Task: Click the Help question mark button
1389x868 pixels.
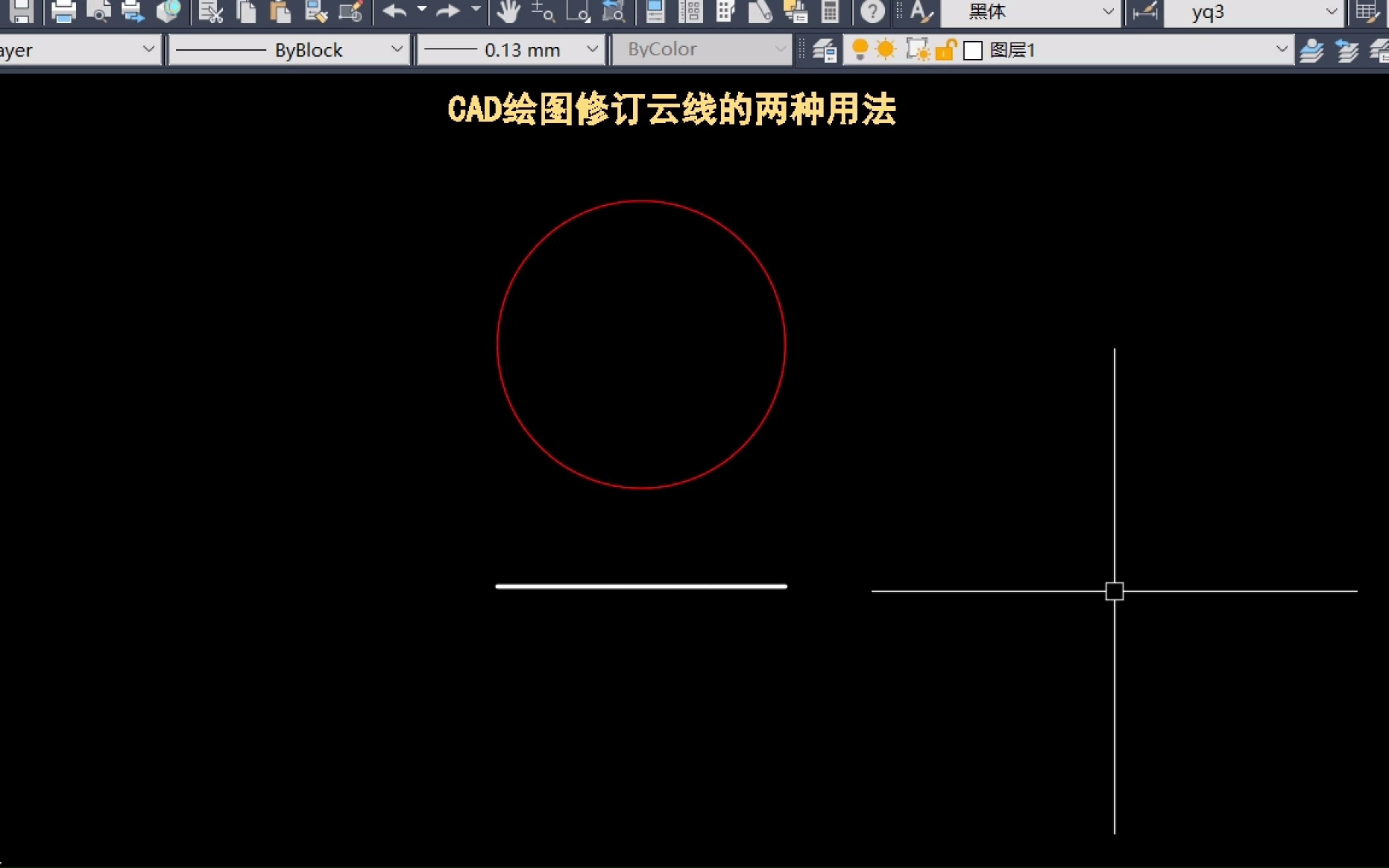Action: pyautogui.click(x=873, y=12)
